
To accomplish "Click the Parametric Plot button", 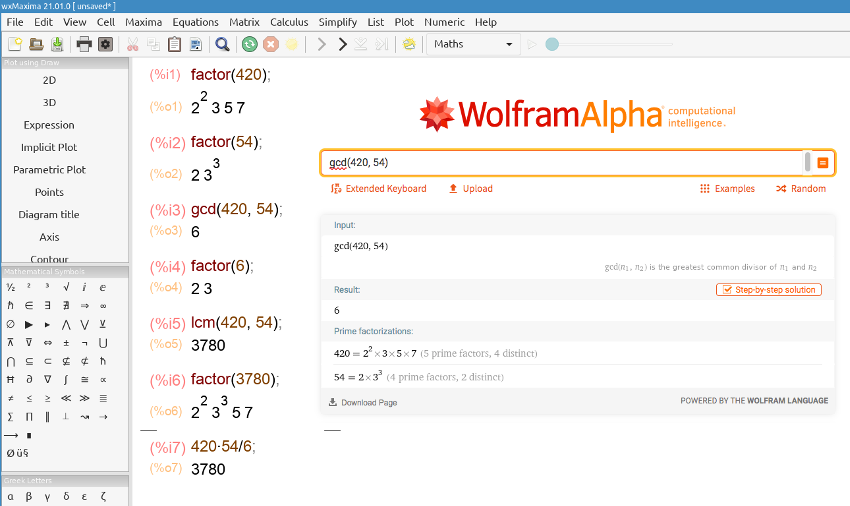I will point(49,170).
